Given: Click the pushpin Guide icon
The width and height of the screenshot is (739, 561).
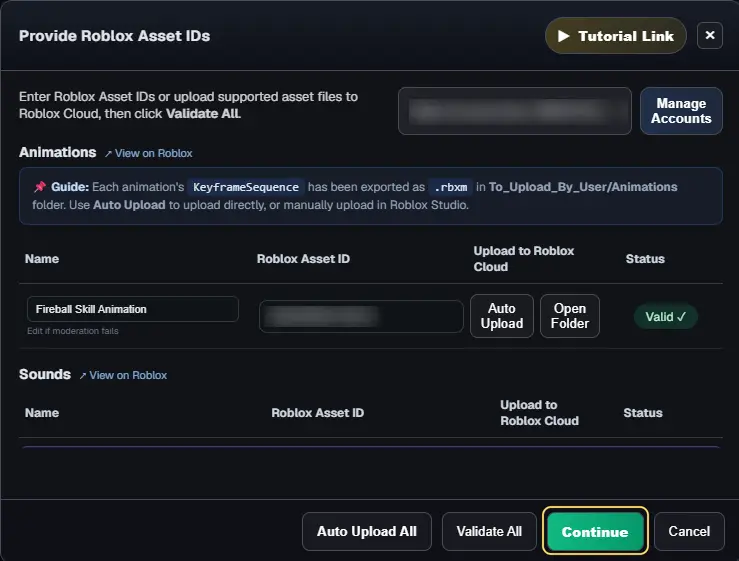Looking at the screenshot, I should 40,187.
